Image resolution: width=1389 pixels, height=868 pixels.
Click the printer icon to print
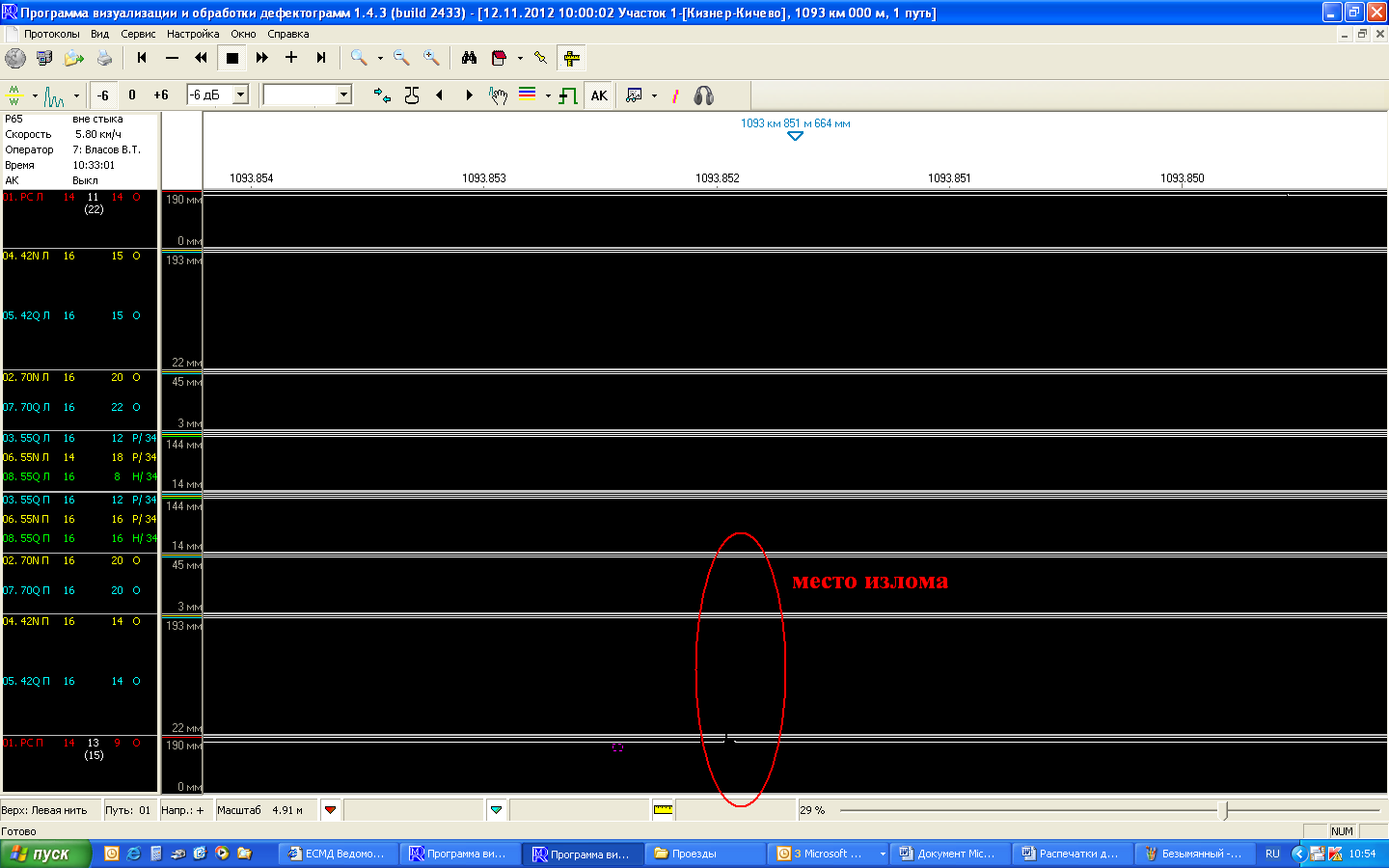104,58
